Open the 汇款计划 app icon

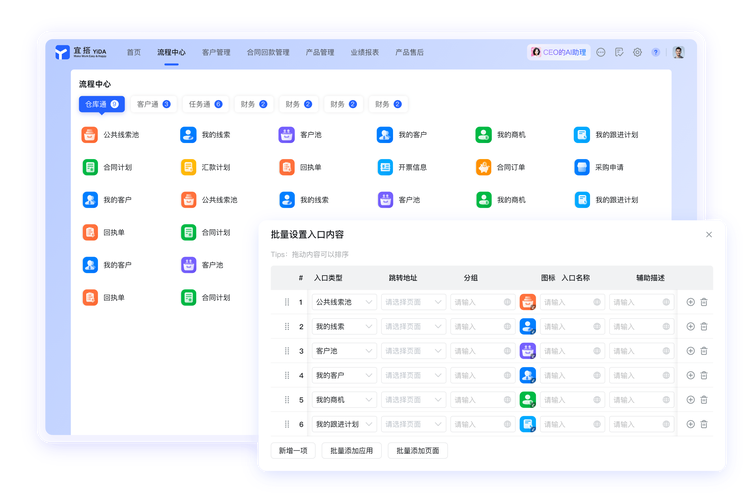[x=188, y=167]
